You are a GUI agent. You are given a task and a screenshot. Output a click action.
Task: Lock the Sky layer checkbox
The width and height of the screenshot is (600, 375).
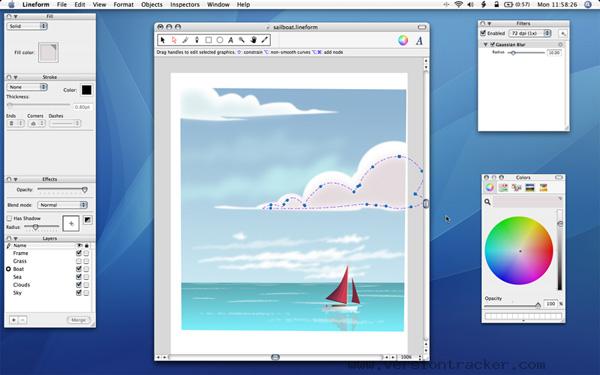point(86,293)
